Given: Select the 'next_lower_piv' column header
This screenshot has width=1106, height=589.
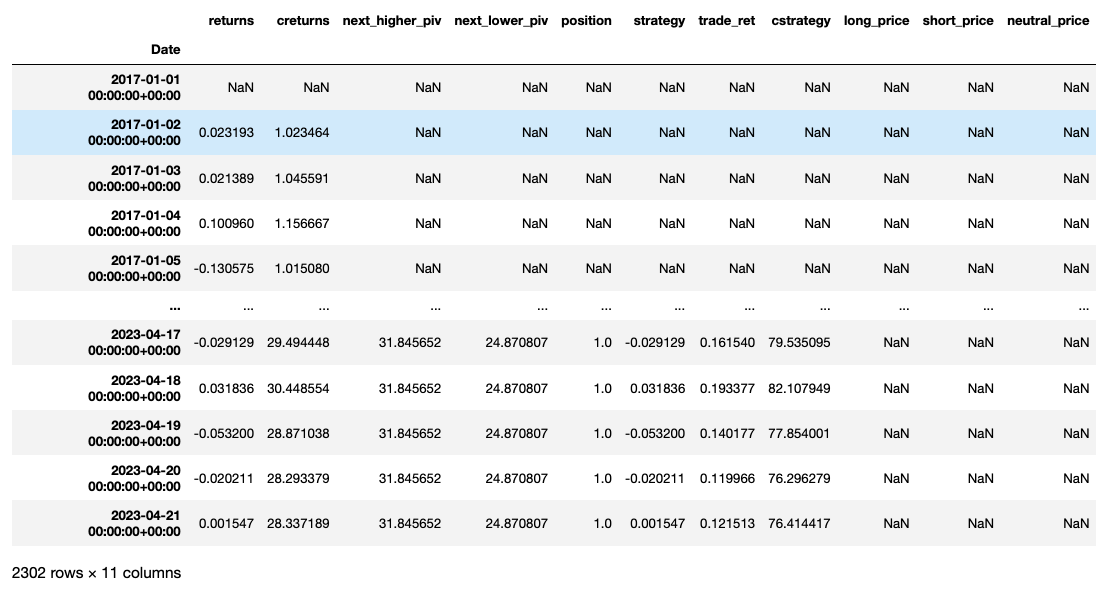Looking at the screenshot, I should pyautogui.click(x=501, y=21).
